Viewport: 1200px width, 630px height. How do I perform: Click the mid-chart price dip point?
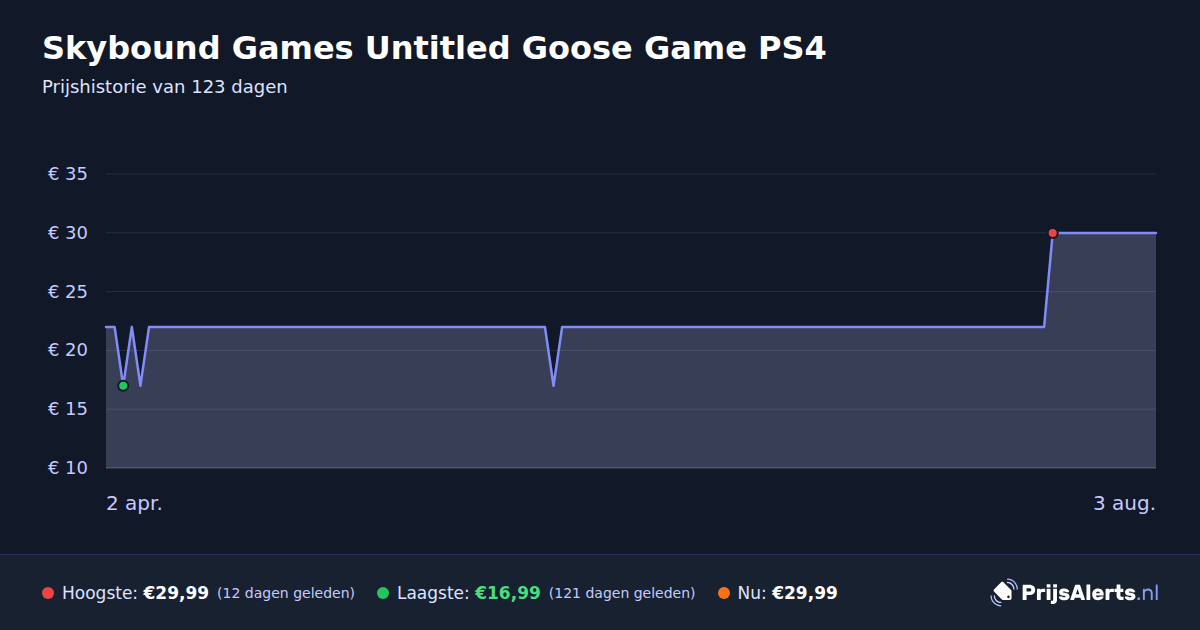click(553, 385)
